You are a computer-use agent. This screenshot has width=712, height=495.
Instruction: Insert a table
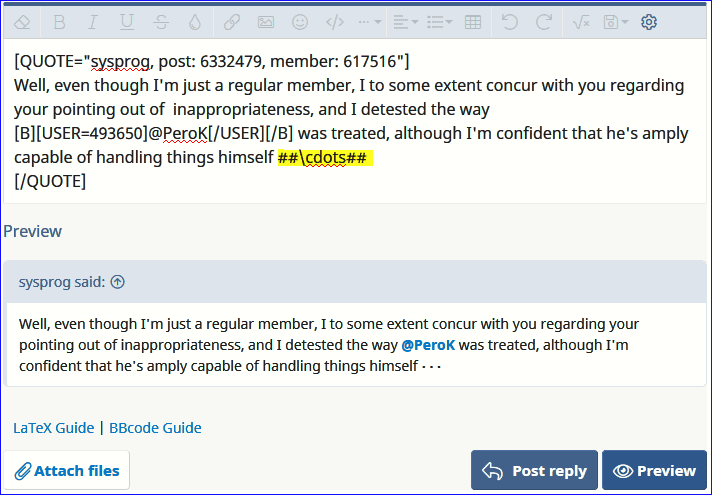tap(473, 22)
